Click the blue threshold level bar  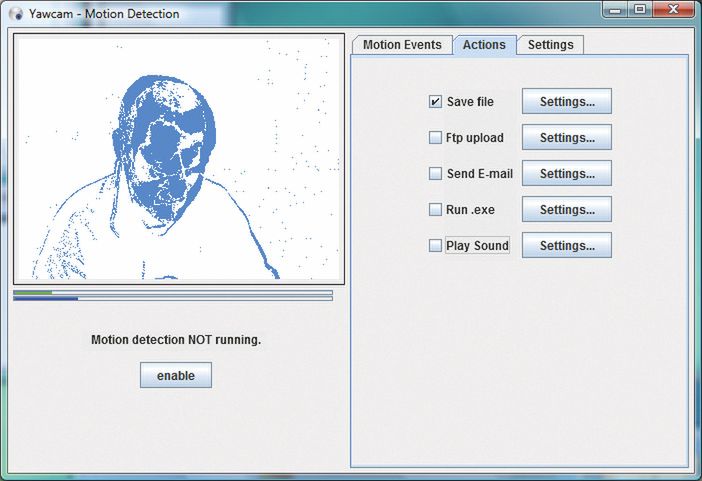[x=173, y=298]
